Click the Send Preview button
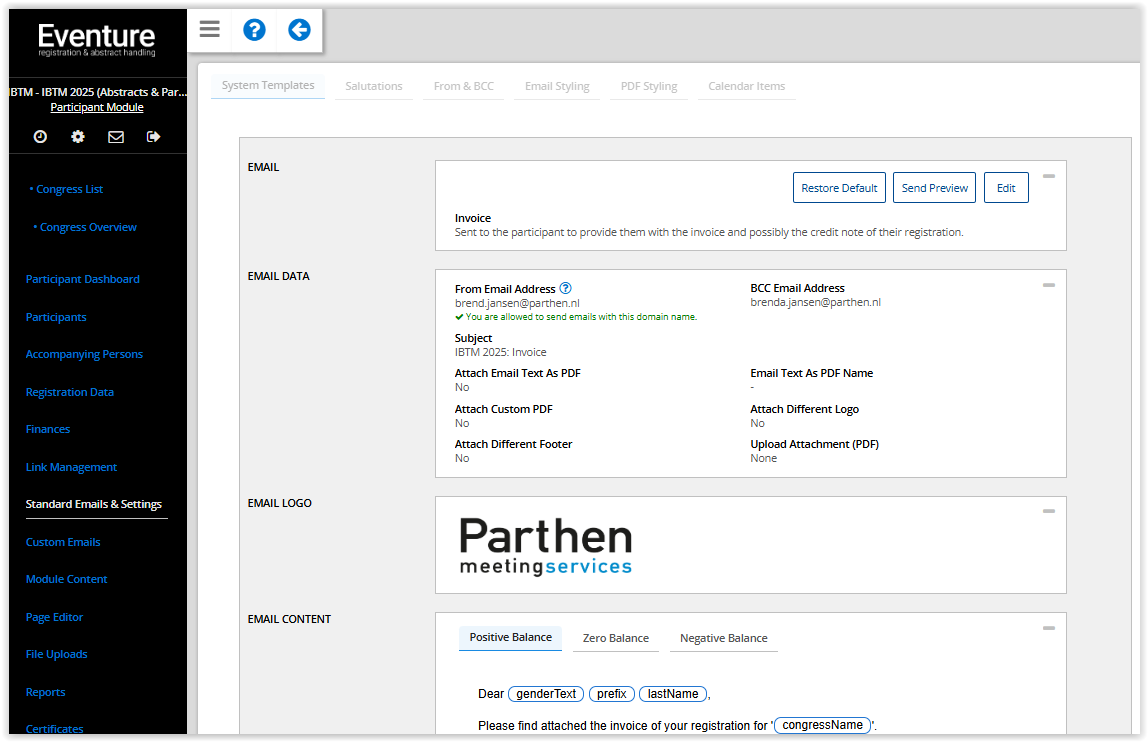1148x742 pixels. point(934,188)
